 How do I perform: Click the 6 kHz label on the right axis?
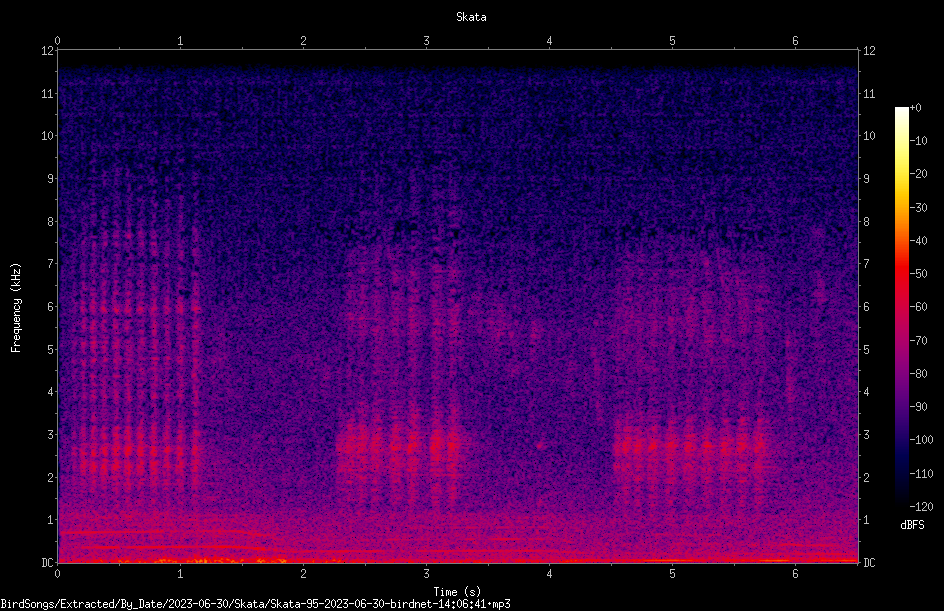pyautogui.click(x=866, y=306)
